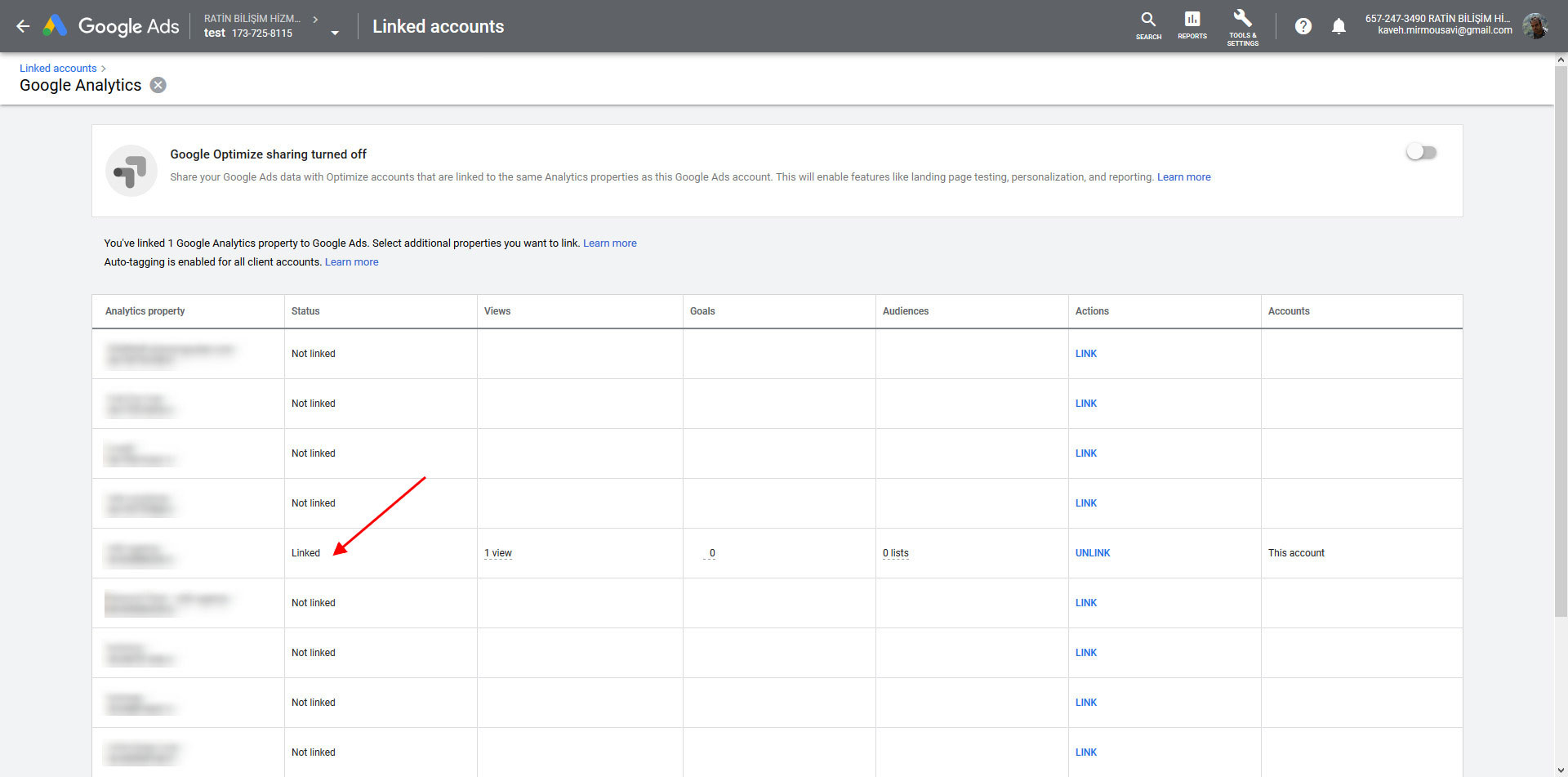Click LINK in the fourth table row
1568x777 pixels.
click(x=1085, y=503)
